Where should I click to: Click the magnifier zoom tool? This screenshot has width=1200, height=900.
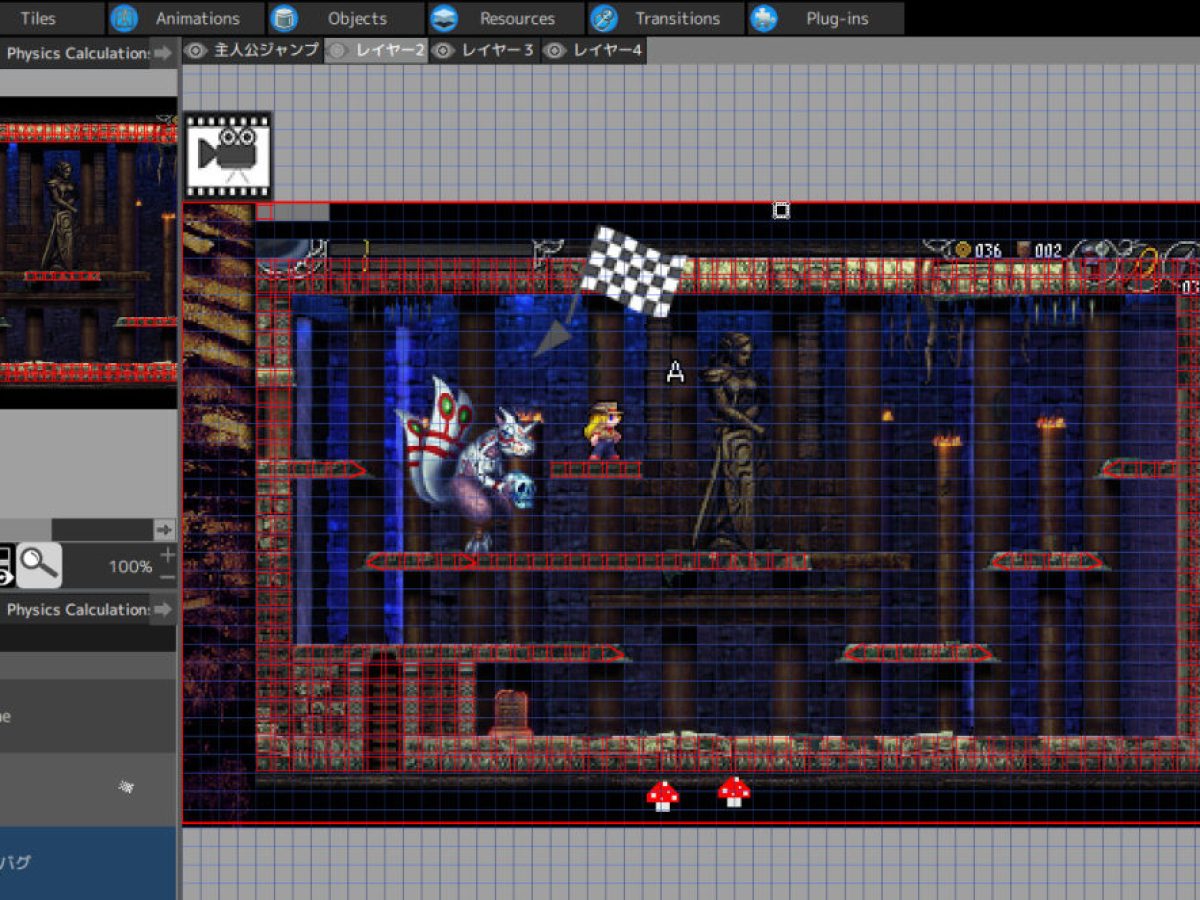coord(39,565)
